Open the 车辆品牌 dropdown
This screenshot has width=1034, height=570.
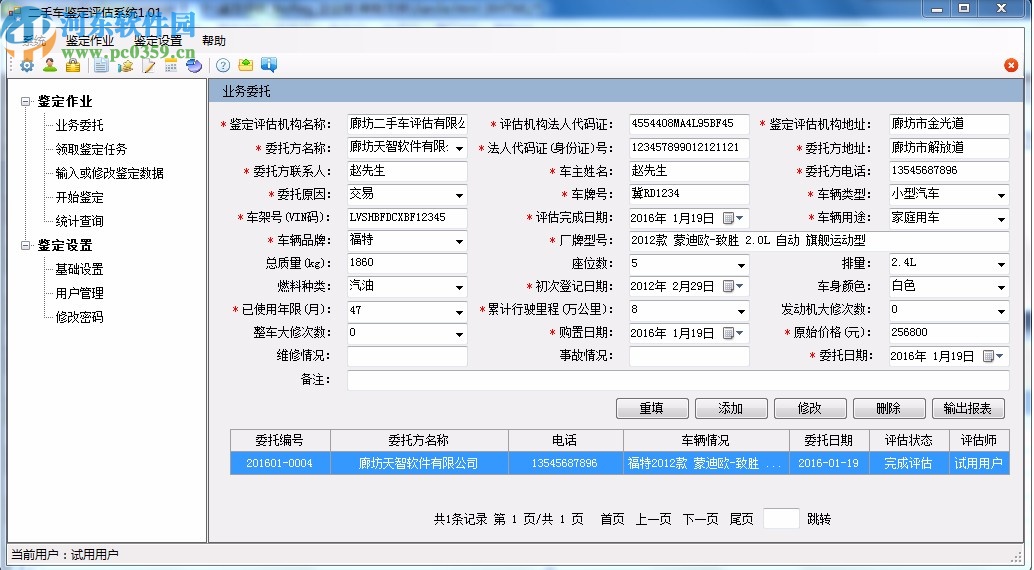(x=460, y=241)
